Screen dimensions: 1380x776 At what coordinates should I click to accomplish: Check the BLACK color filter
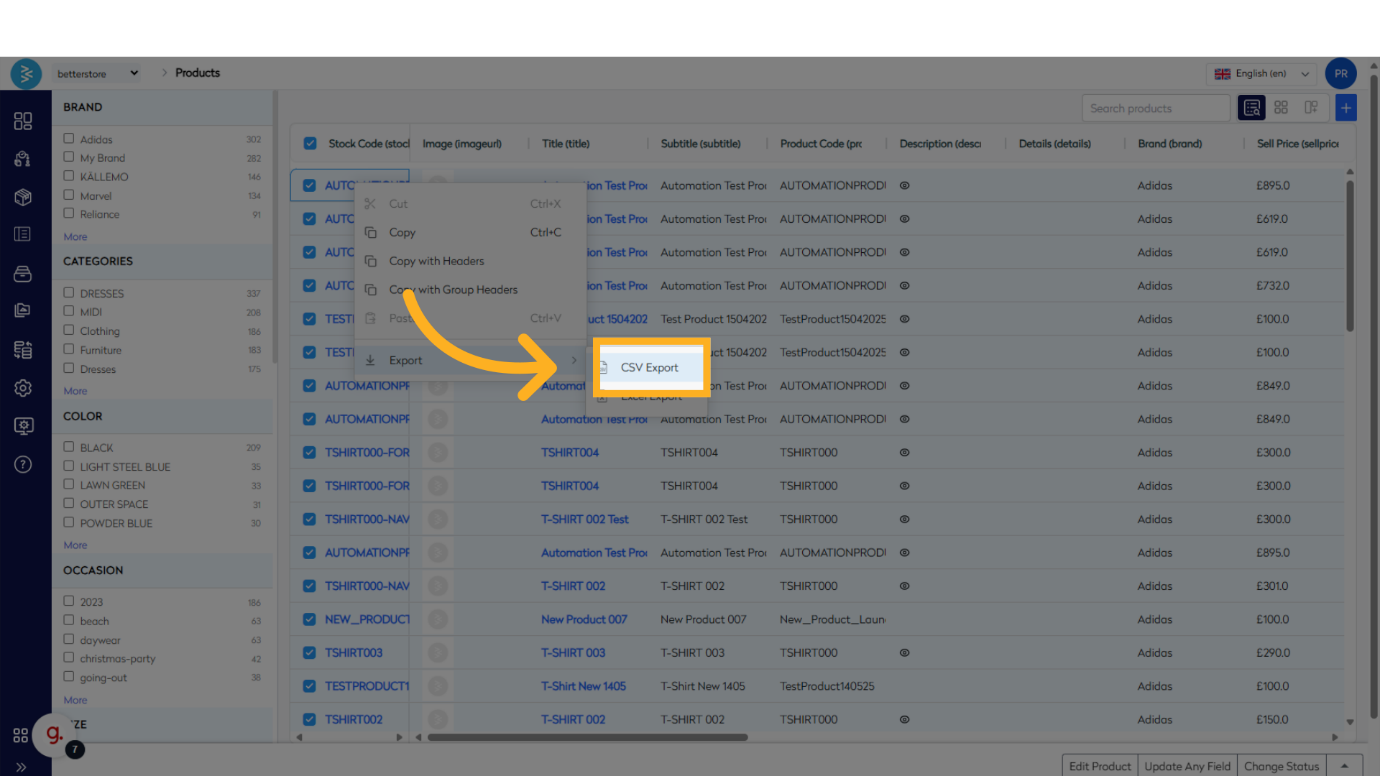(x=69, y=447)
